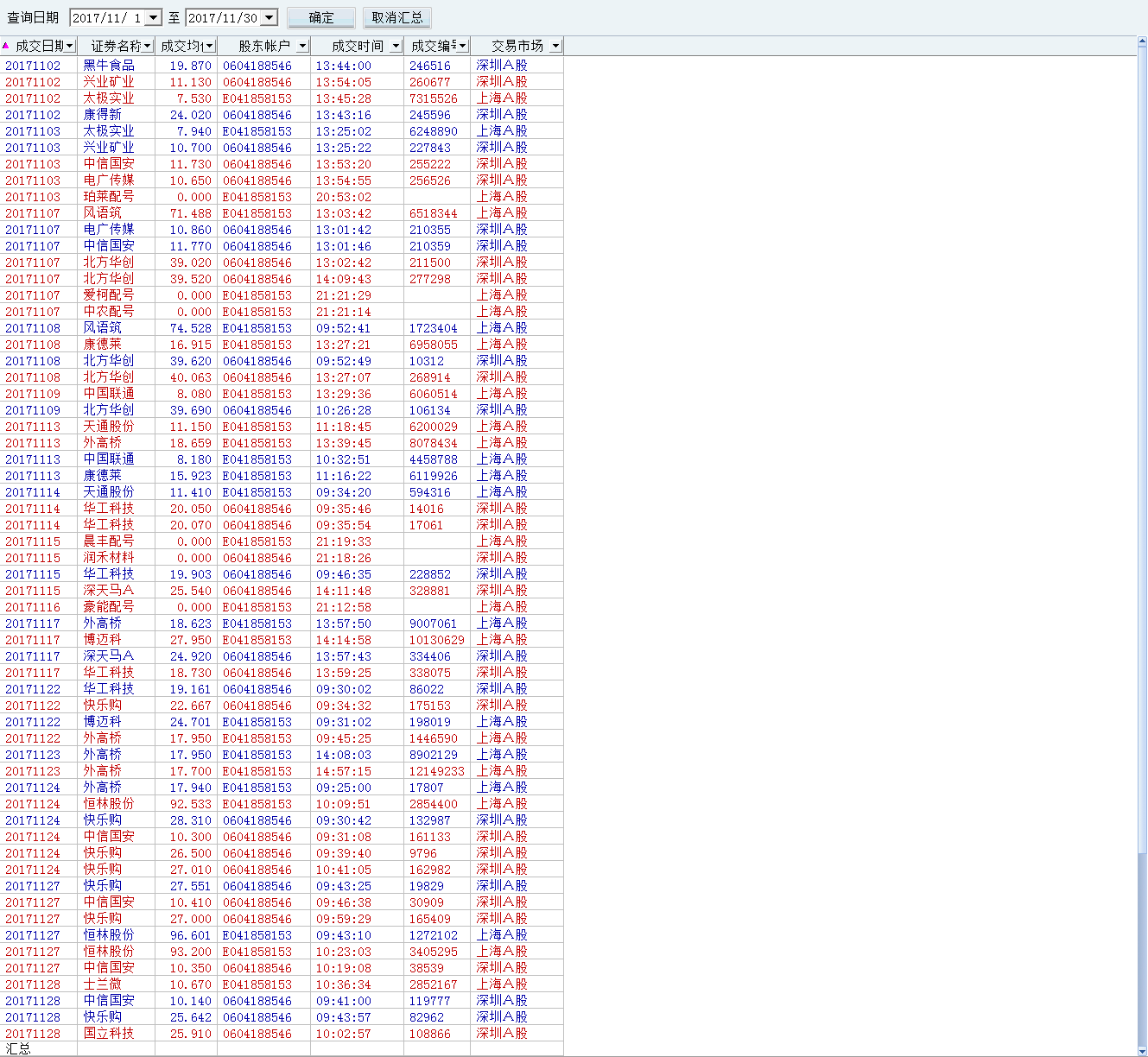Viewport: 1148px width, 1057px height.
Task: Click trade number 6200029
Action: tap(434, 427)
